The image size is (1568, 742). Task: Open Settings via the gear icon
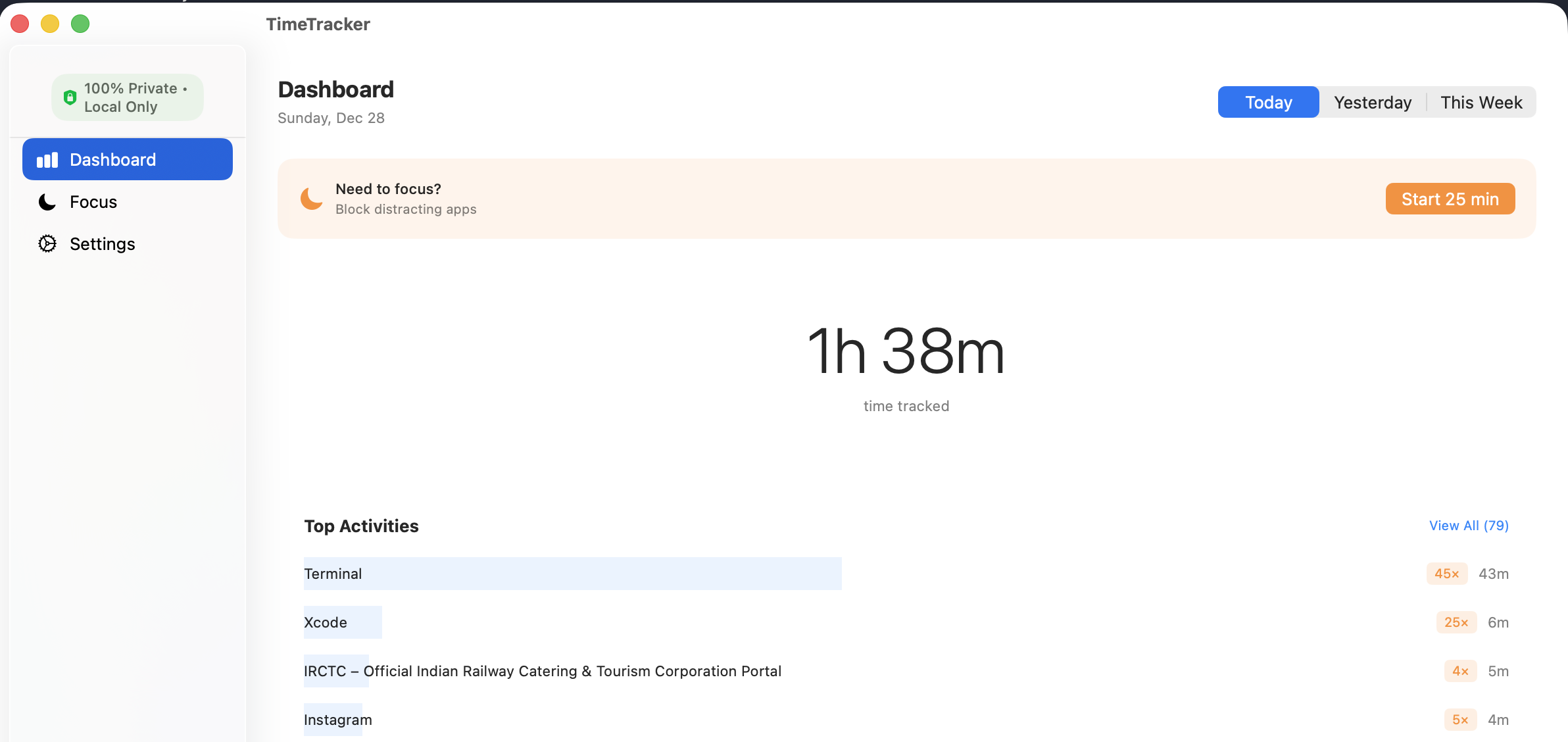pyautogui.click(x=48, y=243)
